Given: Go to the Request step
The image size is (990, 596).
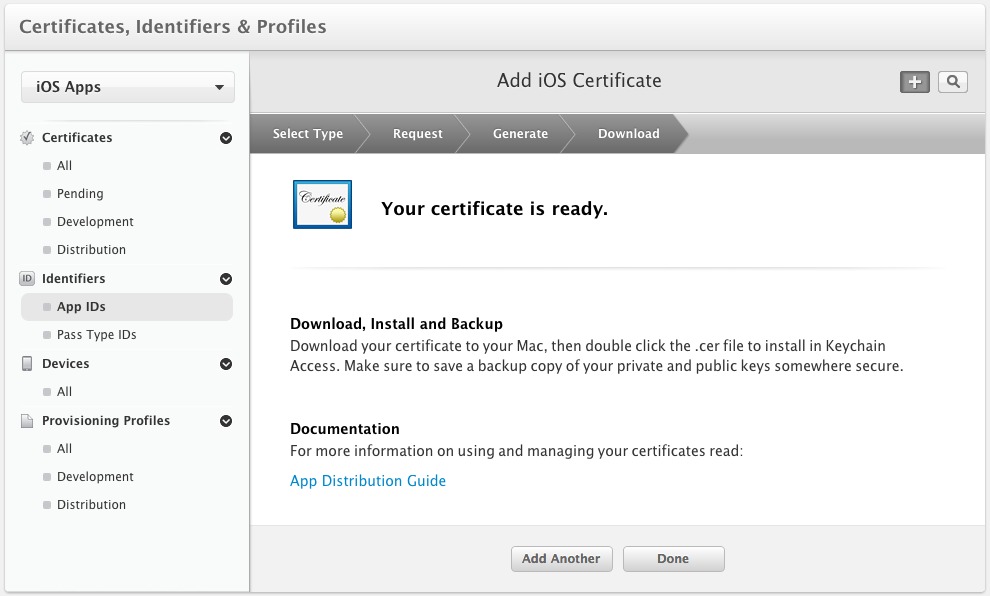Looking at the screenshot, I should pyautogui.click(x=417, y=134).
